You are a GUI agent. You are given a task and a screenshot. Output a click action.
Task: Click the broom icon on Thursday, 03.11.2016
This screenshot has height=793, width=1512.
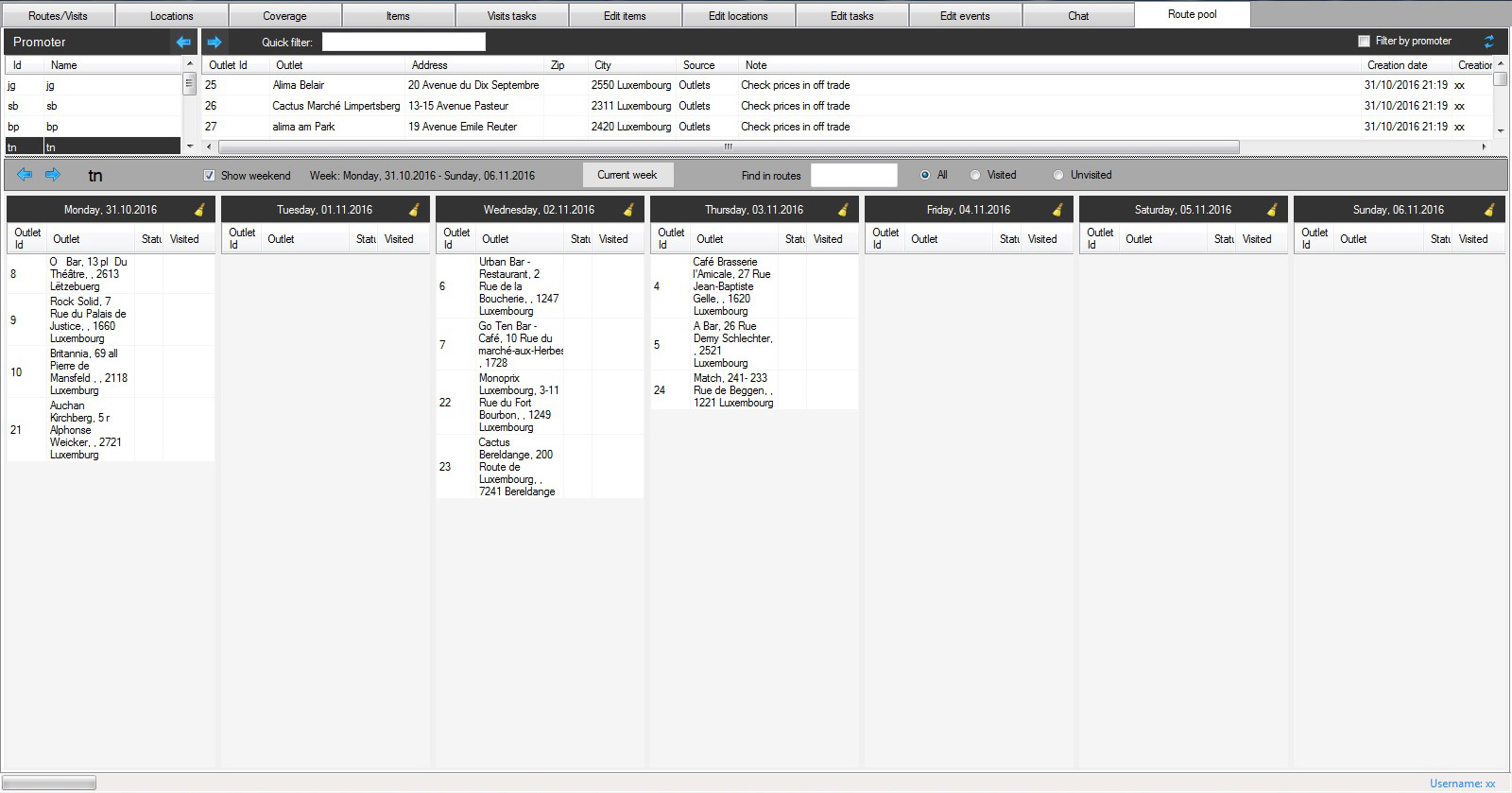pos(843,210)
